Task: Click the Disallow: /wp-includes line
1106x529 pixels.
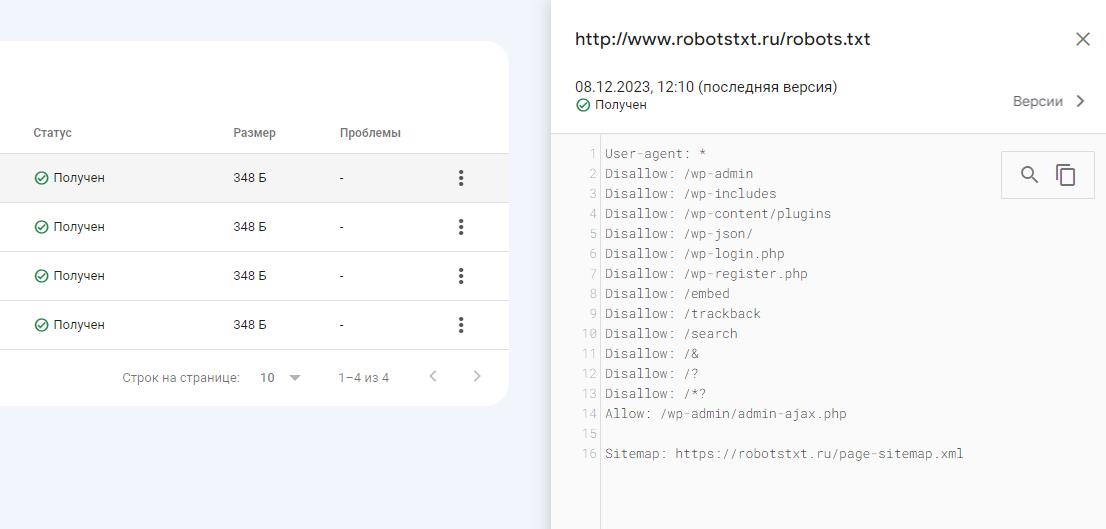Action: tap(691, 193)
